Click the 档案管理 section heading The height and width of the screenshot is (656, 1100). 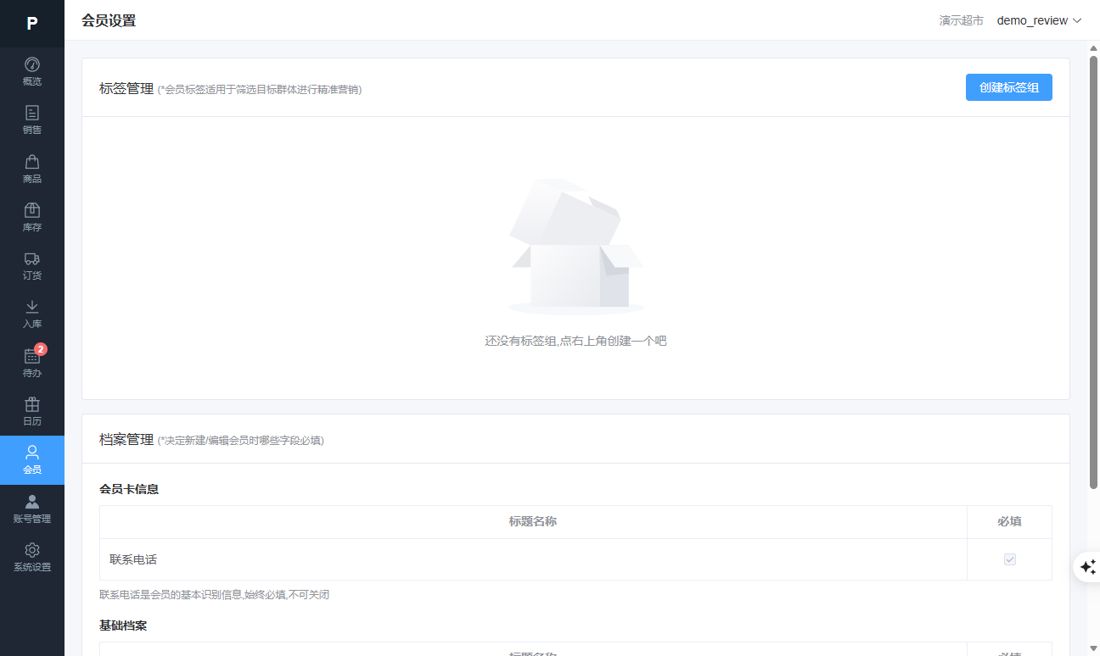coord(126,439)
